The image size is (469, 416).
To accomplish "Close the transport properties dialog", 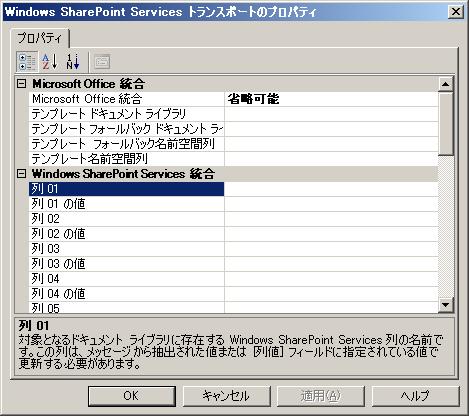I will pos(456,12).
